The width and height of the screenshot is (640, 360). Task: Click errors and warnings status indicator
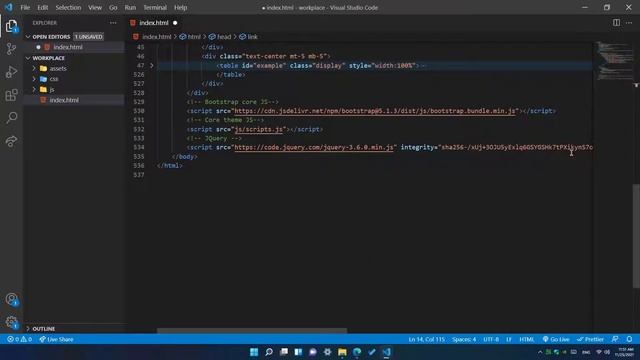tap(19, 339)
